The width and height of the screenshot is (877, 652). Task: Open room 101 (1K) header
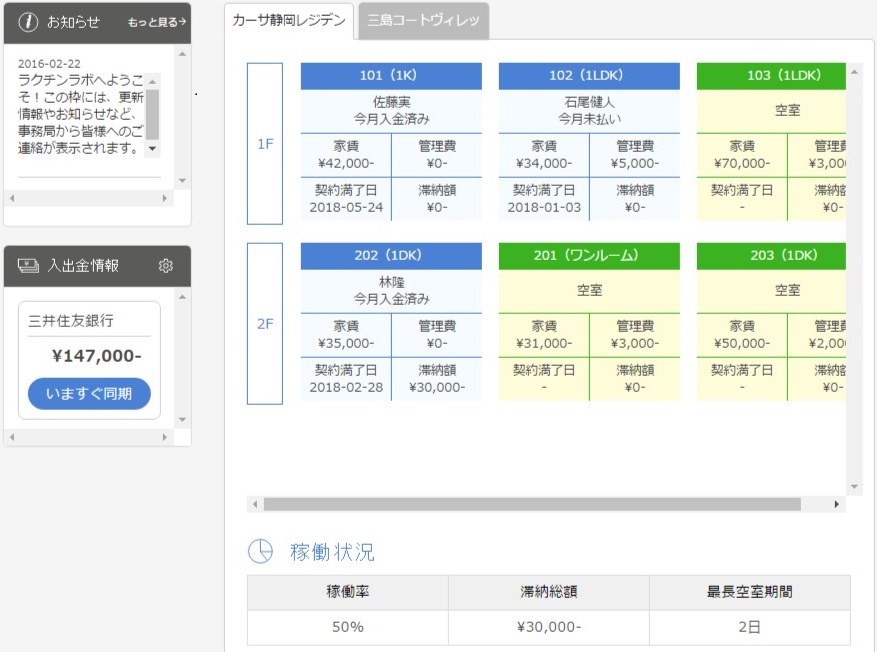[391, 75]
